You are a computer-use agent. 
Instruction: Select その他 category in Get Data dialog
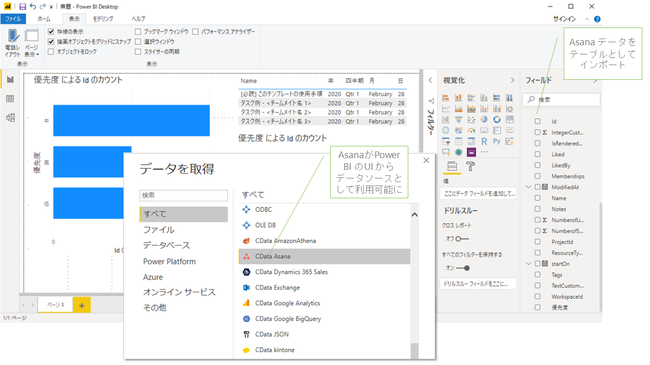pos(155,308)
